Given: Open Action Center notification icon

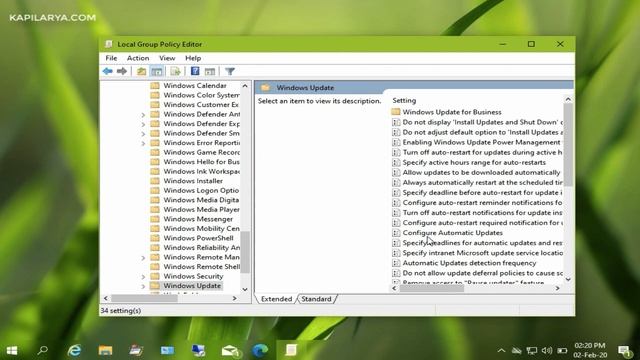Looking at the screenshot, I should point(624,351).
